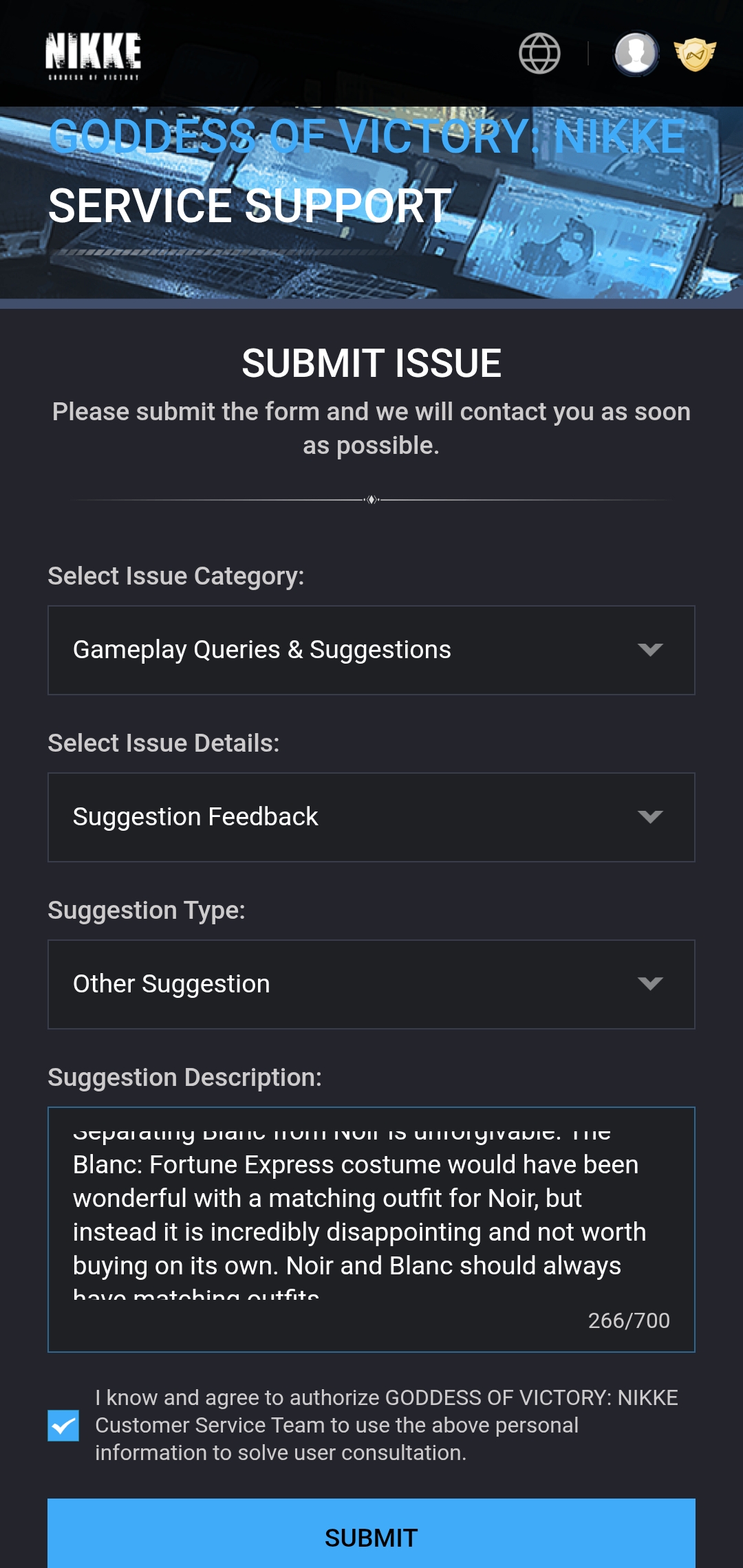Click the gold winged badge icon

[695, 54]
